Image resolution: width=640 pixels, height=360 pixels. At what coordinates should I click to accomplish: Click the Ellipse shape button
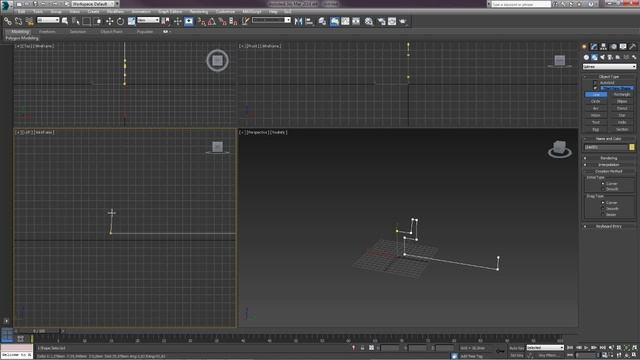tap(622, 101)
